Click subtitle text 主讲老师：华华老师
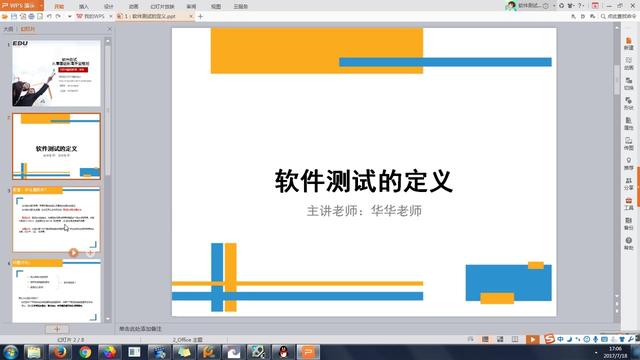 364,211
